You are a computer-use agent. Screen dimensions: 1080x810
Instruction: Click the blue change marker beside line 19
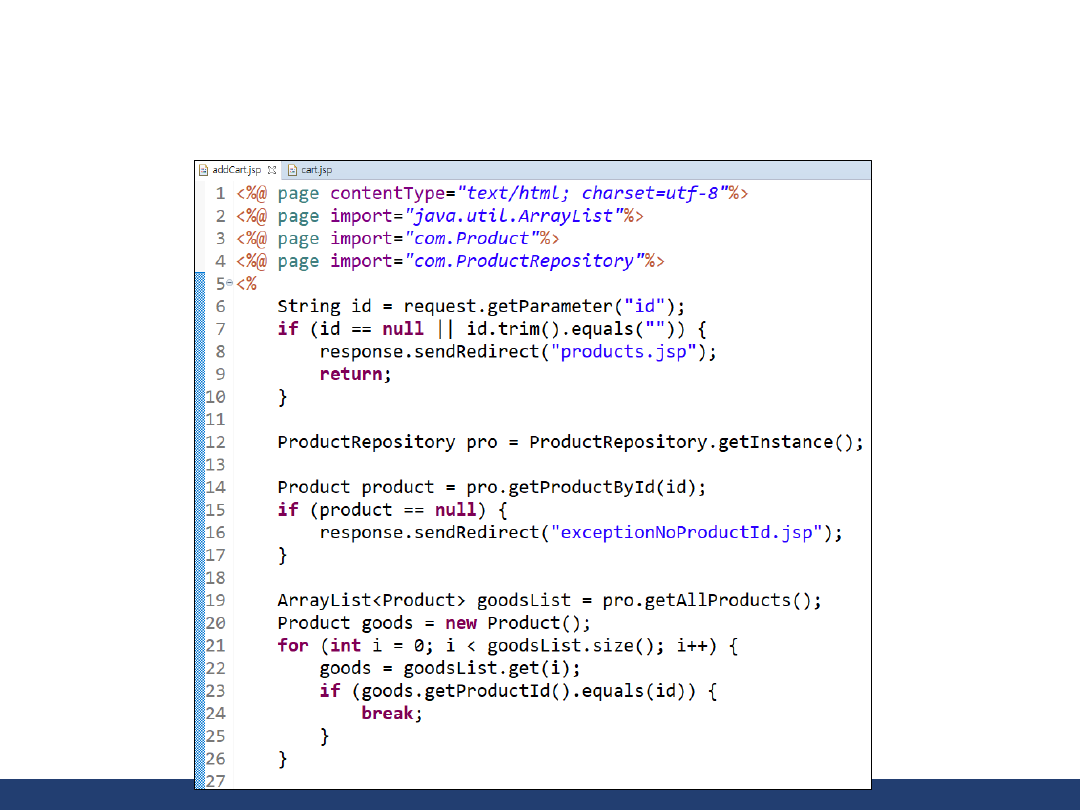tap(199, 600)
